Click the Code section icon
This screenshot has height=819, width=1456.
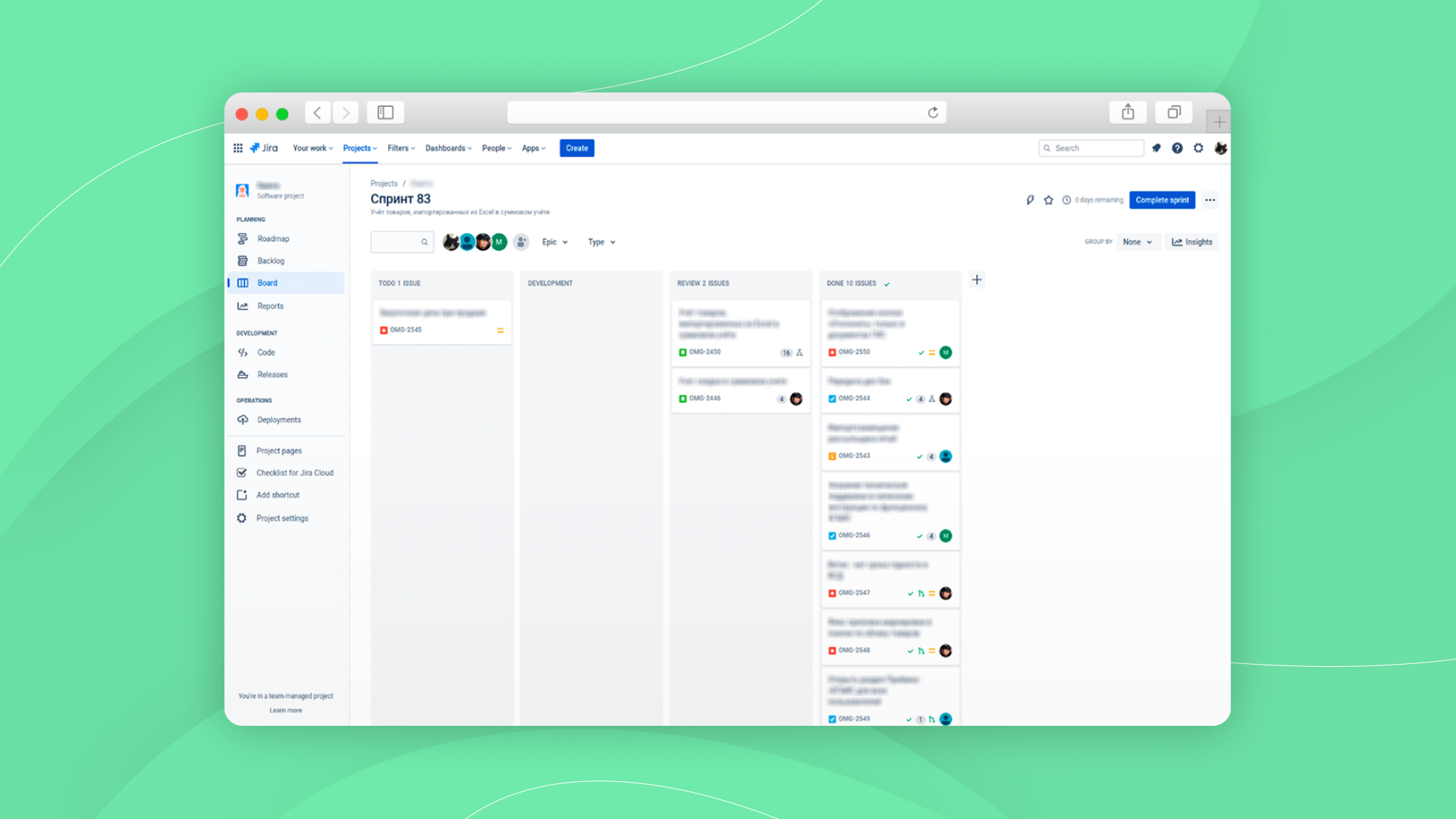243,351
